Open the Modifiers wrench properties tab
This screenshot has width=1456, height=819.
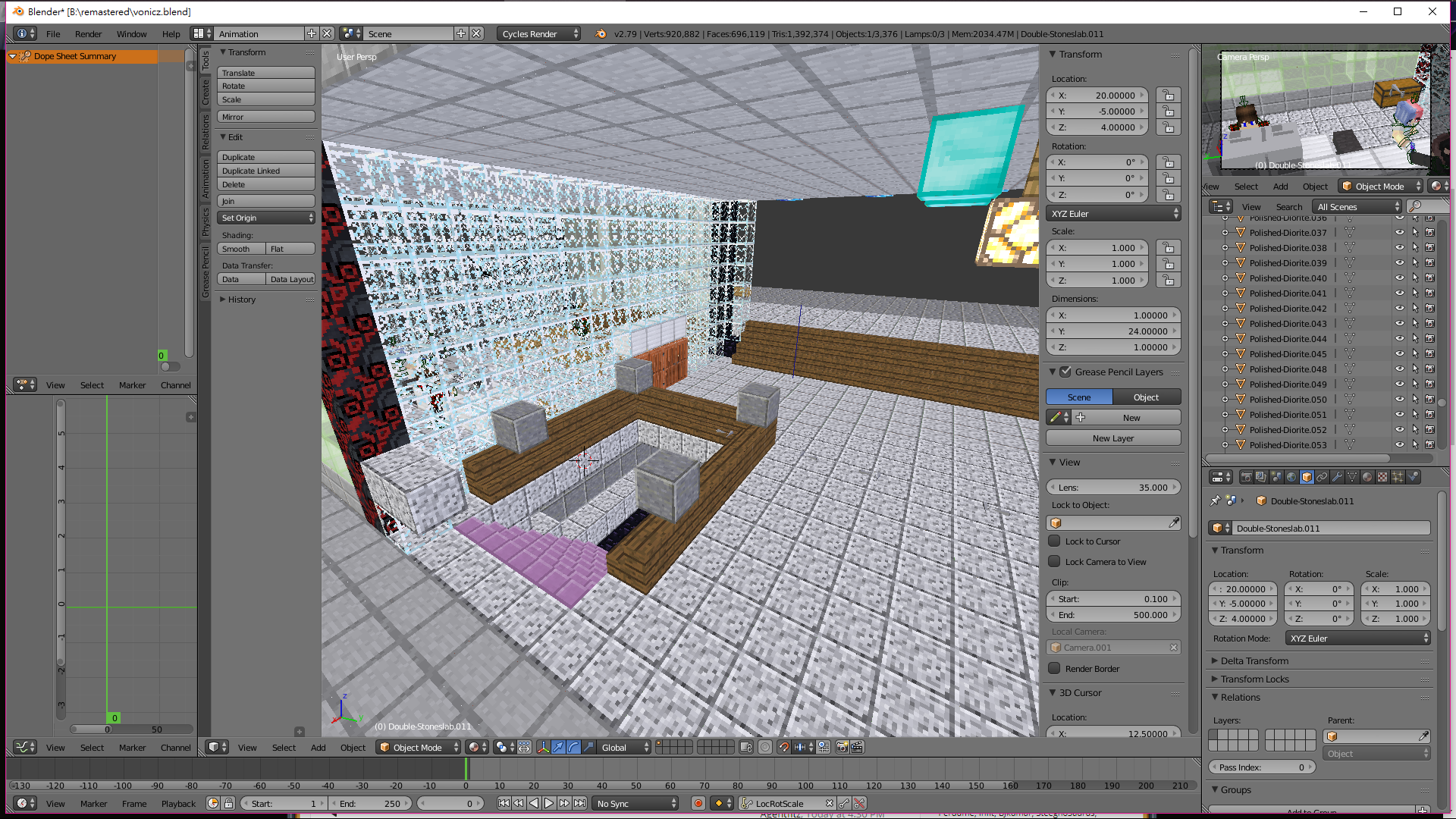click(x=1337, y=477)
